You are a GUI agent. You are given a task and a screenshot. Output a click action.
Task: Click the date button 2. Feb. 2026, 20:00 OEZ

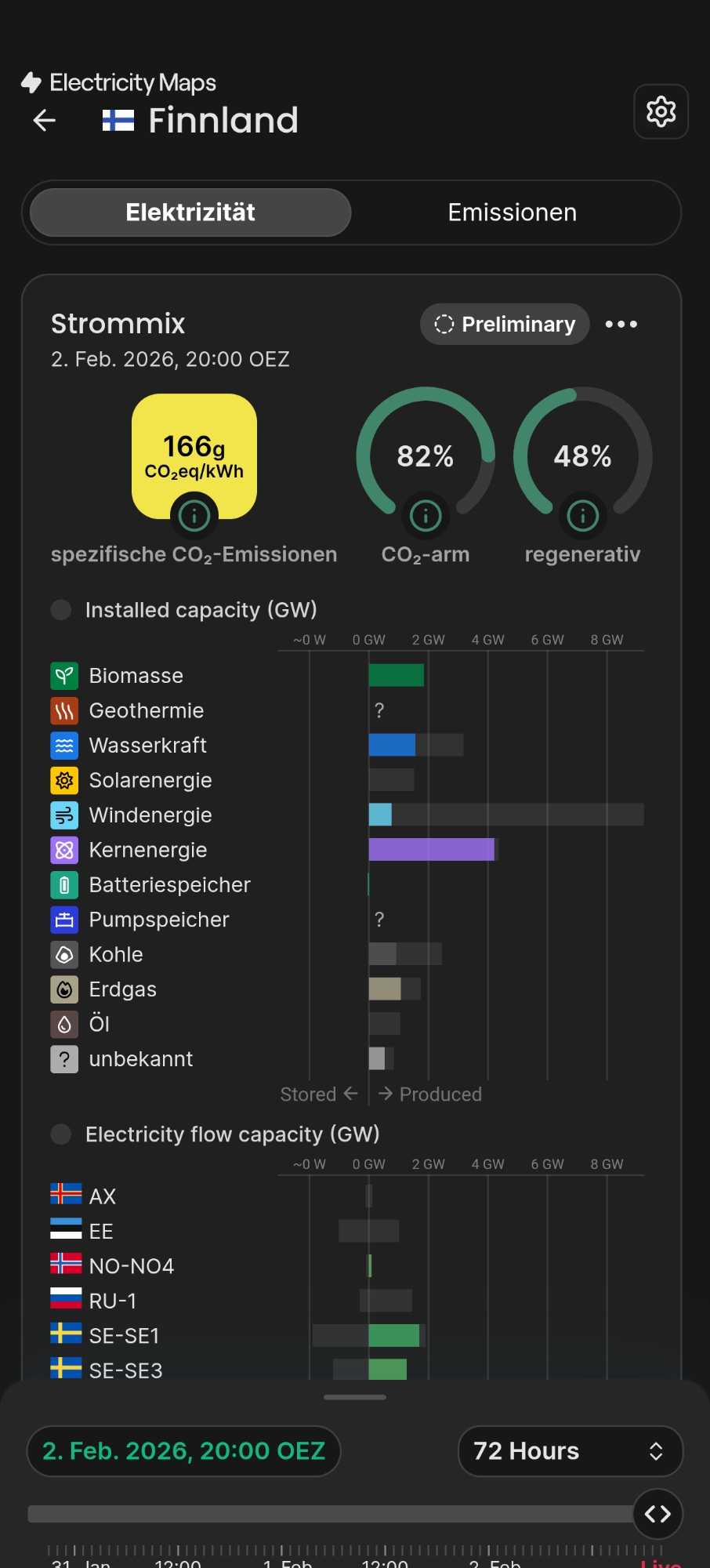click(x=184, y=1451)
